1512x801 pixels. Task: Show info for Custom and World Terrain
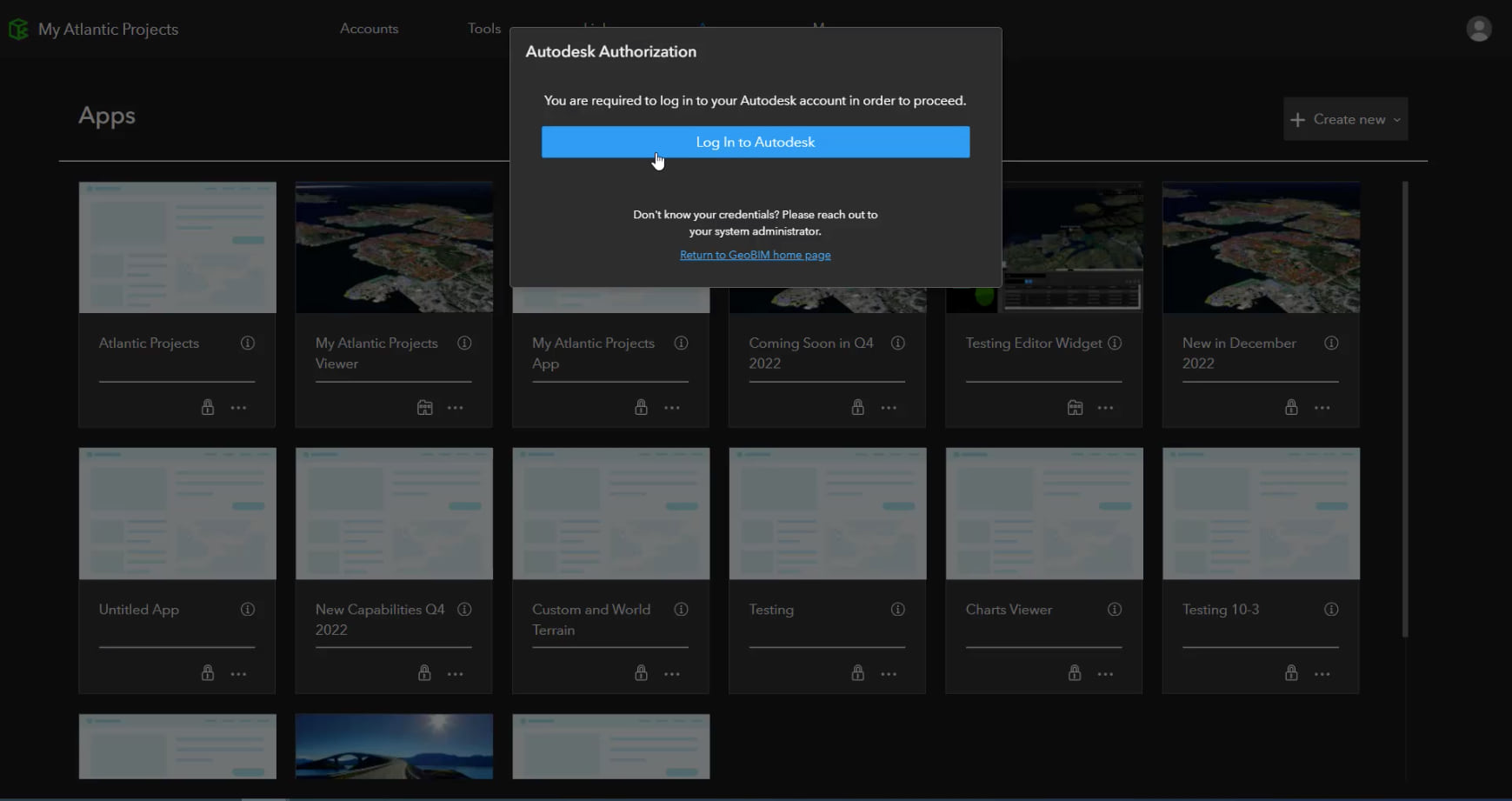(681, 609)
